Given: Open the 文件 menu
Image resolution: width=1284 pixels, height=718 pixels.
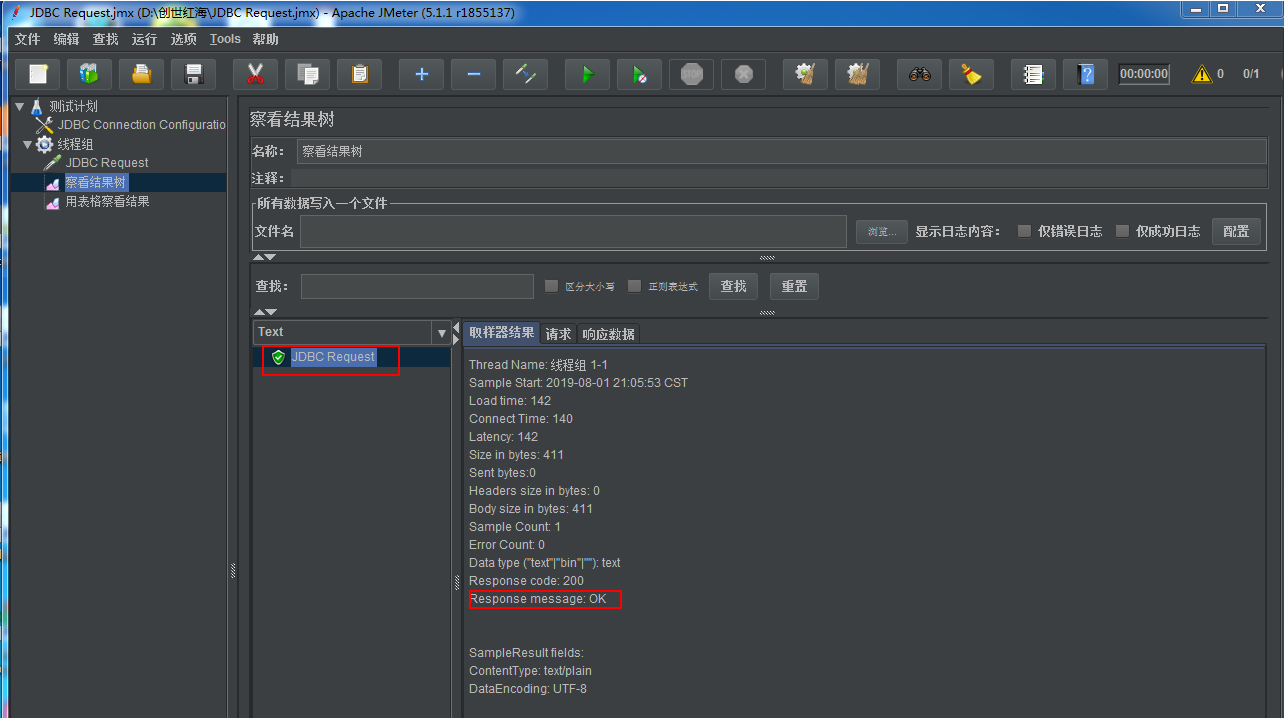Looking at the screenshot, I should (27, 39).
